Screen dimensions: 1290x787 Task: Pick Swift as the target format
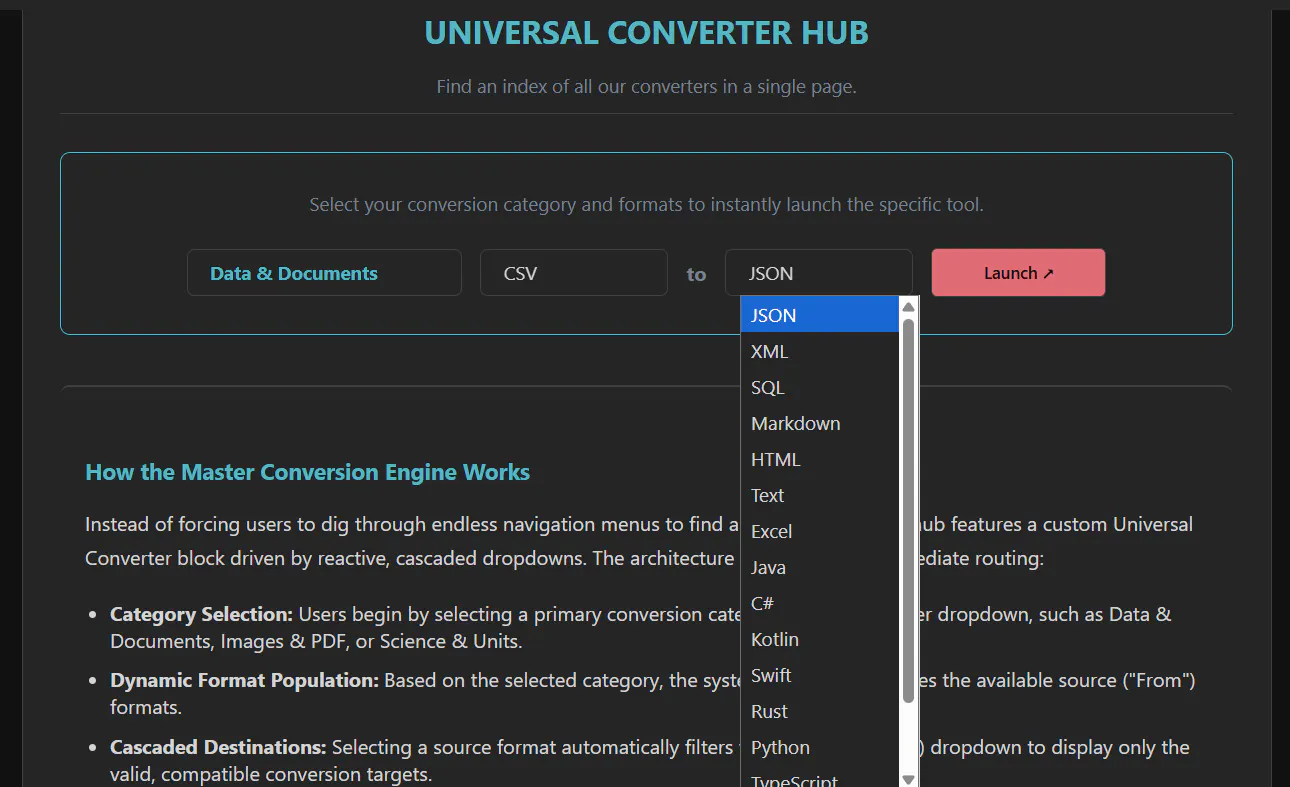pyautogui.click(x=820, y=675)
